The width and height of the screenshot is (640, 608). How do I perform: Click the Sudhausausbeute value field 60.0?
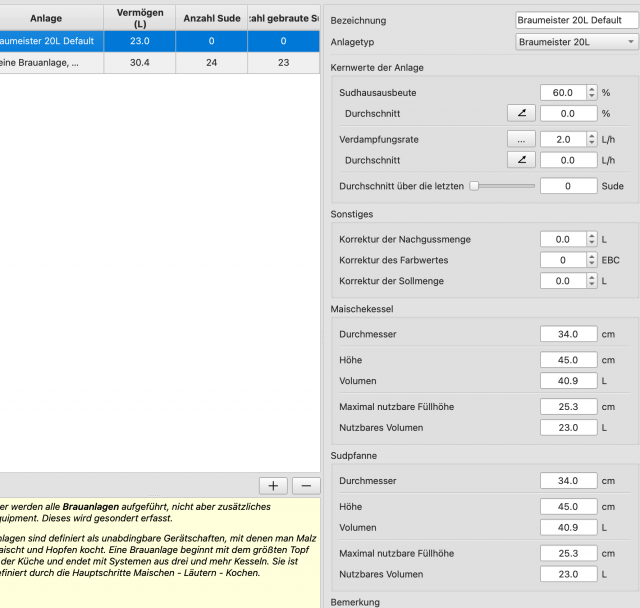563,93
